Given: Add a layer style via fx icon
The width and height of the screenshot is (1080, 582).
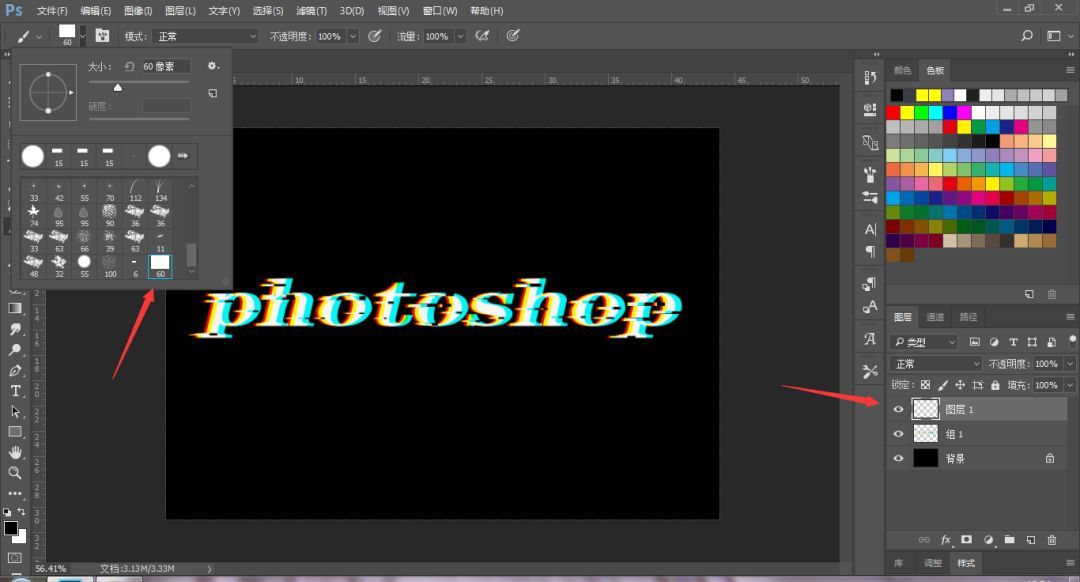Looking at the screenshot, I should [x=946, y=540].
